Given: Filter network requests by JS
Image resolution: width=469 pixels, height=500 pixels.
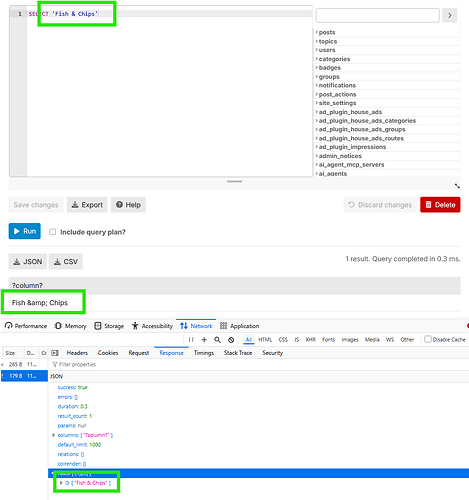Looking at the screenshot, I should 296,339.
